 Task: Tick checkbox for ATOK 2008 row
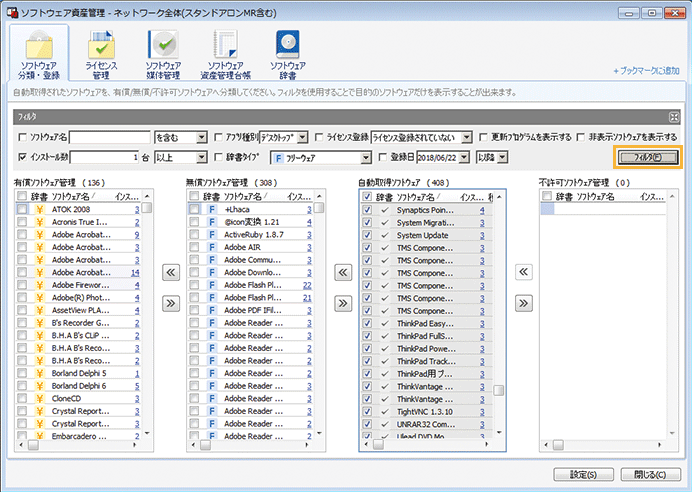pyautogui.click(x=22, y=209)
